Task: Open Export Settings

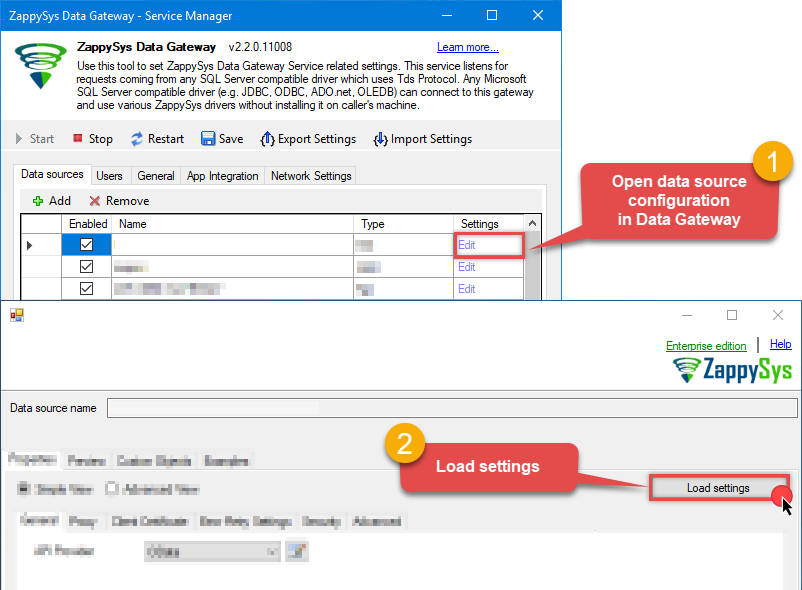Action: pyautogui.click(x=307, y=139)
